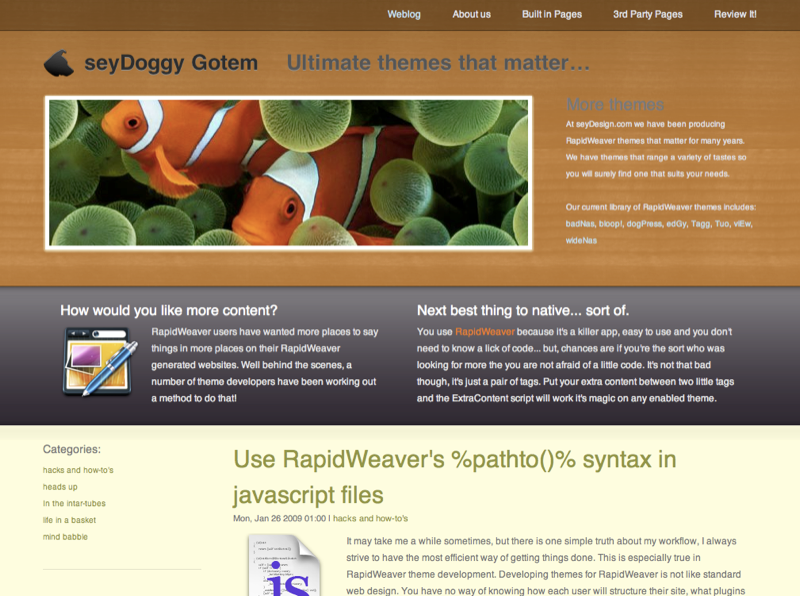Screen dimensions: 800x596
Task: Go to the About us page
Action: coord(471,14)
